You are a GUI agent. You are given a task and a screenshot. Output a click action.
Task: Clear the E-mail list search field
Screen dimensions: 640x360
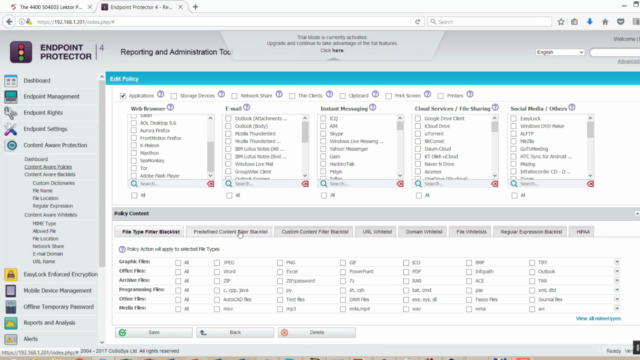[305, 184]
